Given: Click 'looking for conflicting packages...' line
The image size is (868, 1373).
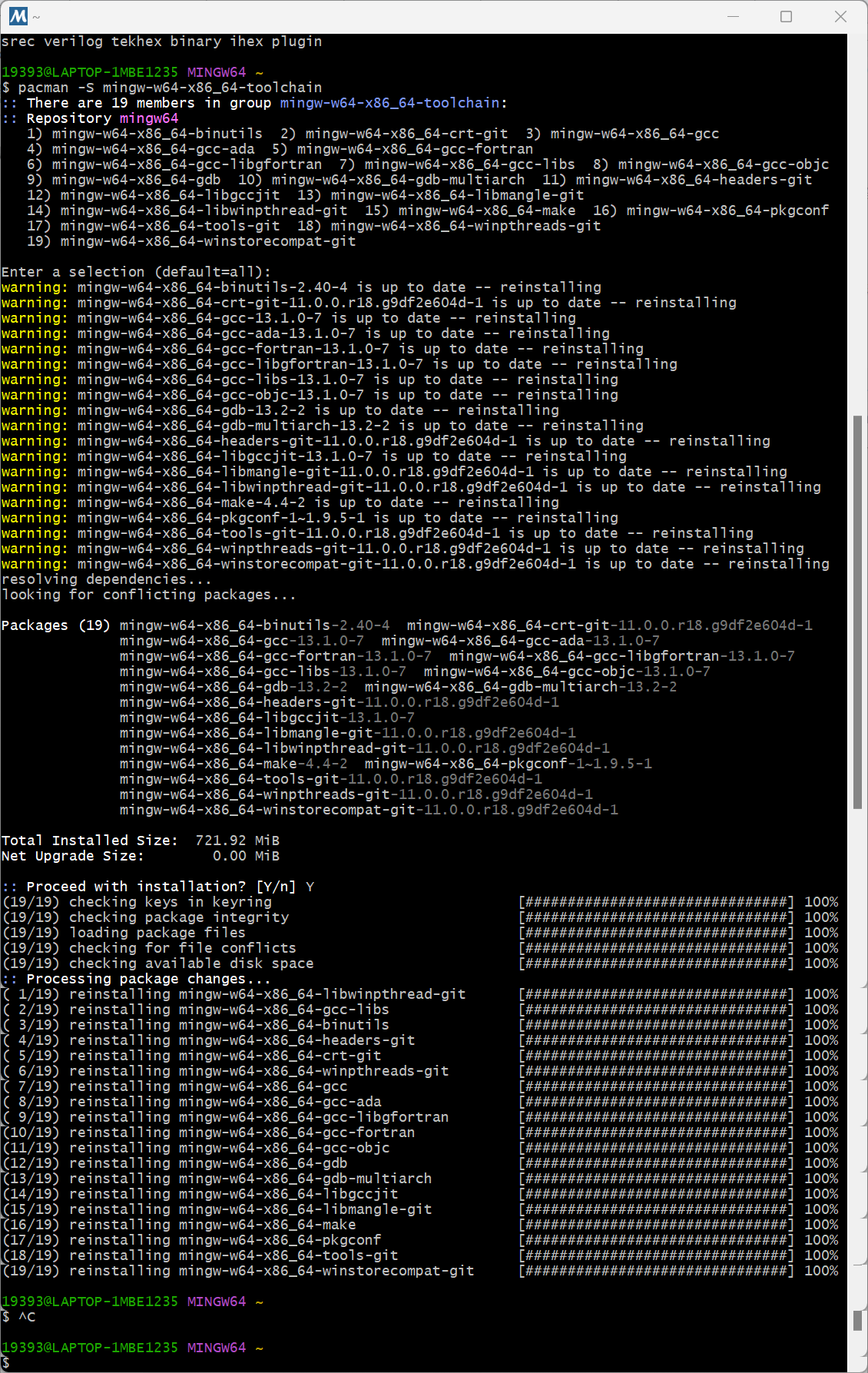Looking at the screenshot, I should point(148,595).
